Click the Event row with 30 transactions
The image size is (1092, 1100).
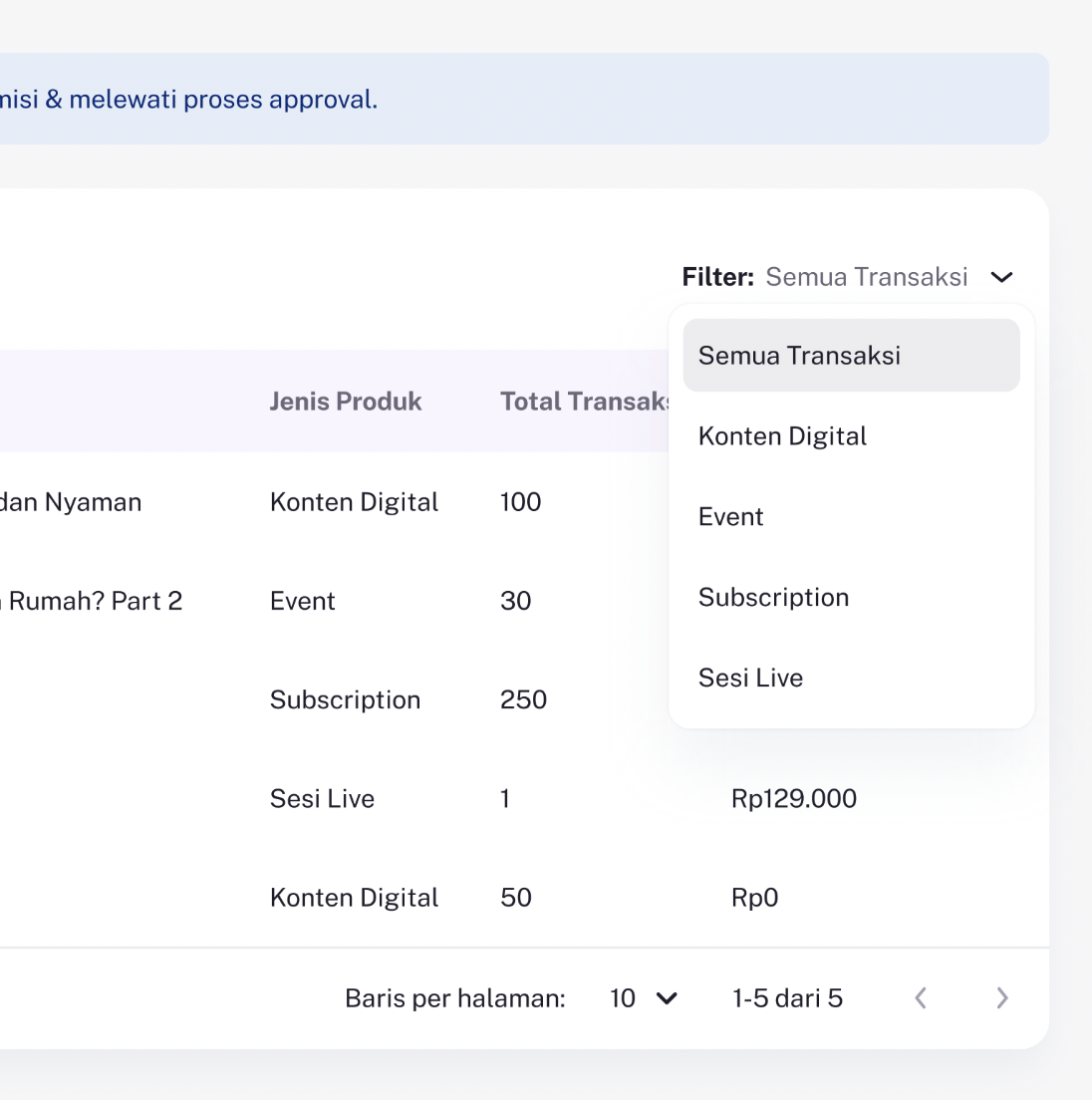(303, 601)
